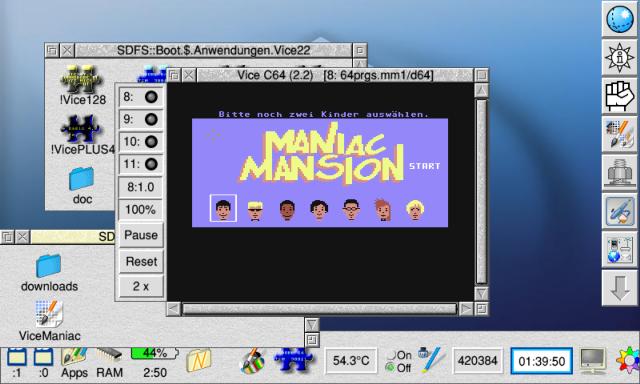Open the blue globe icon in the side panel
Image resolution: width=640 pixels, height=384 pixels.
tap(620, 19)
